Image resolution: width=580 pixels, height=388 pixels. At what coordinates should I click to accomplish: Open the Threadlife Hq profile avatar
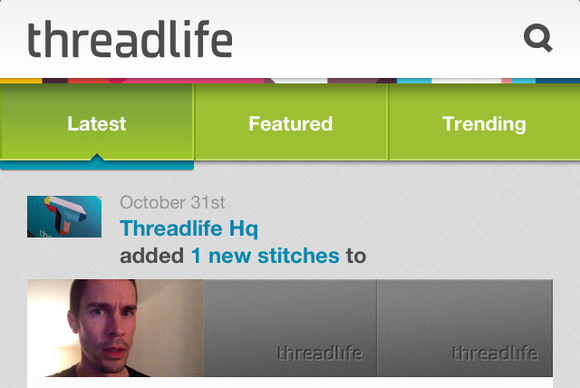64,217
